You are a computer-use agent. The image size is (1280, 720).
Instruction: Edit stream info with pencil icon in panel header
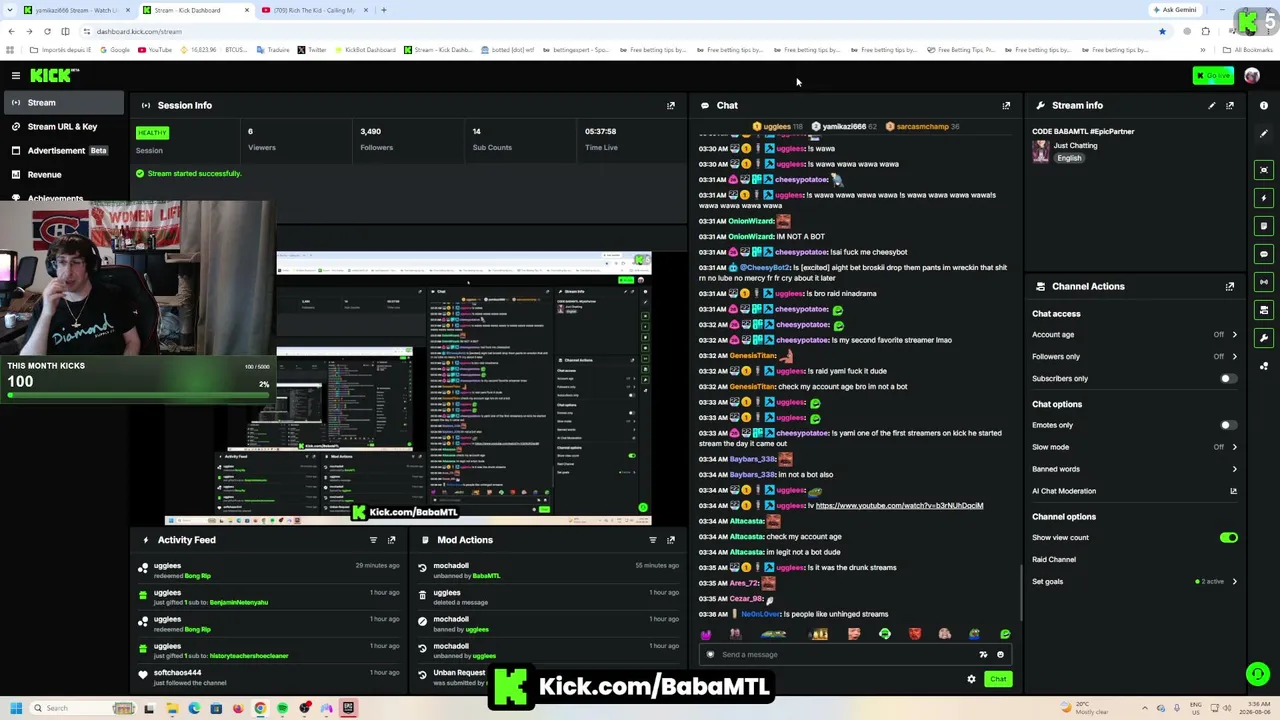pyautogui.click(x=1212, y=105)
